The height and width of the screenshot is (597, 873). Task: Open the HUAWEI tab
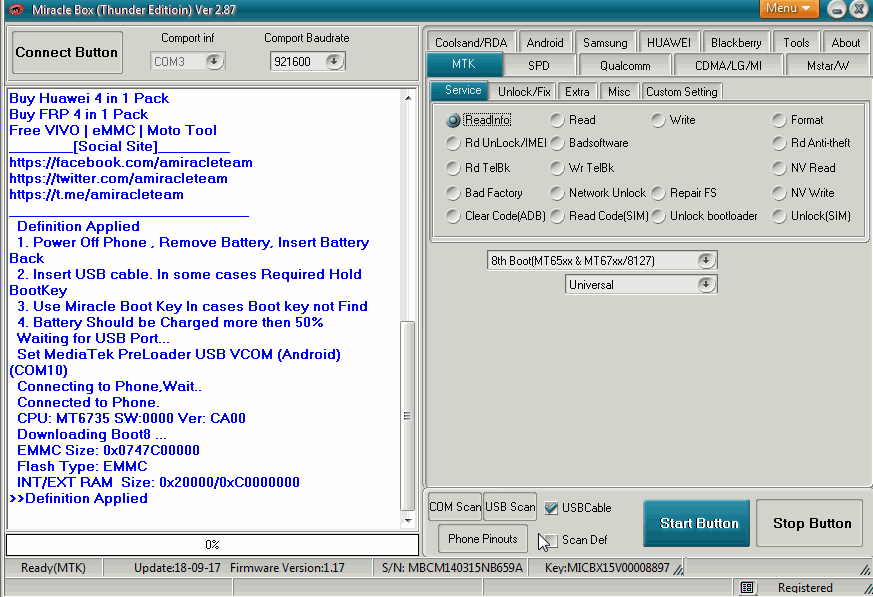tap(669, 43)
